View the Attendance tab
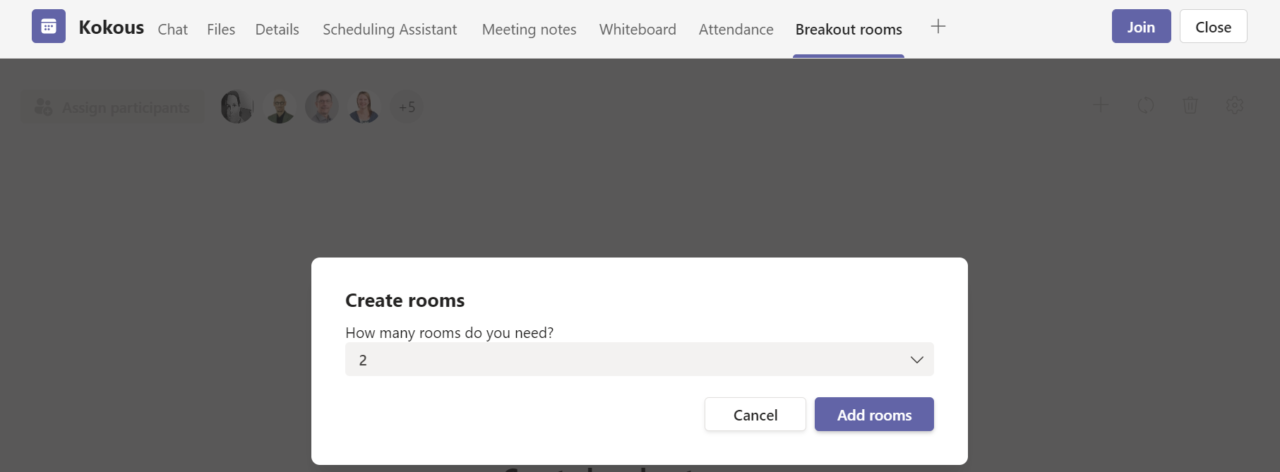The height and width of the screenshot is (472, 1280). tap(736, 29)
